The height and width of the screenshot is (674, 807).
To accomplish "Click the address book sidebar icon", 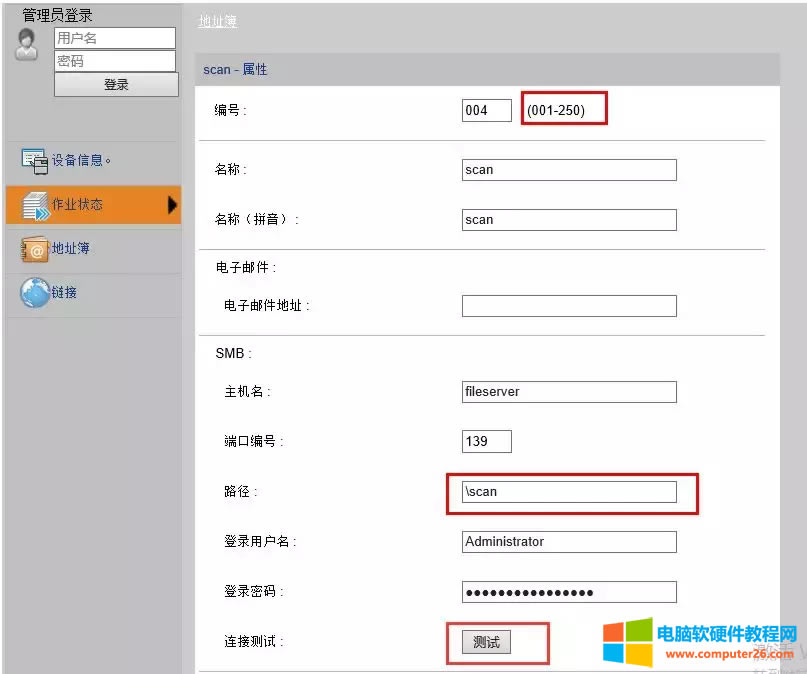I will coord(34,249).
